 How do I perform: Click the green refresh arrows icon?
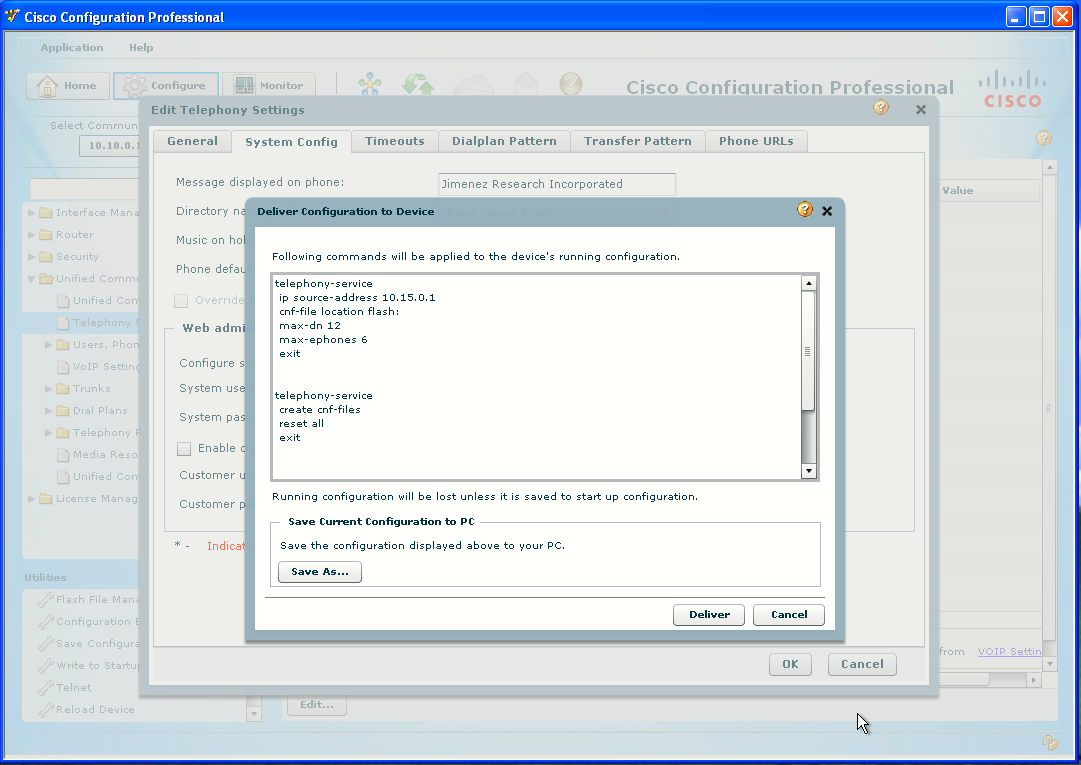coord(418,85)
